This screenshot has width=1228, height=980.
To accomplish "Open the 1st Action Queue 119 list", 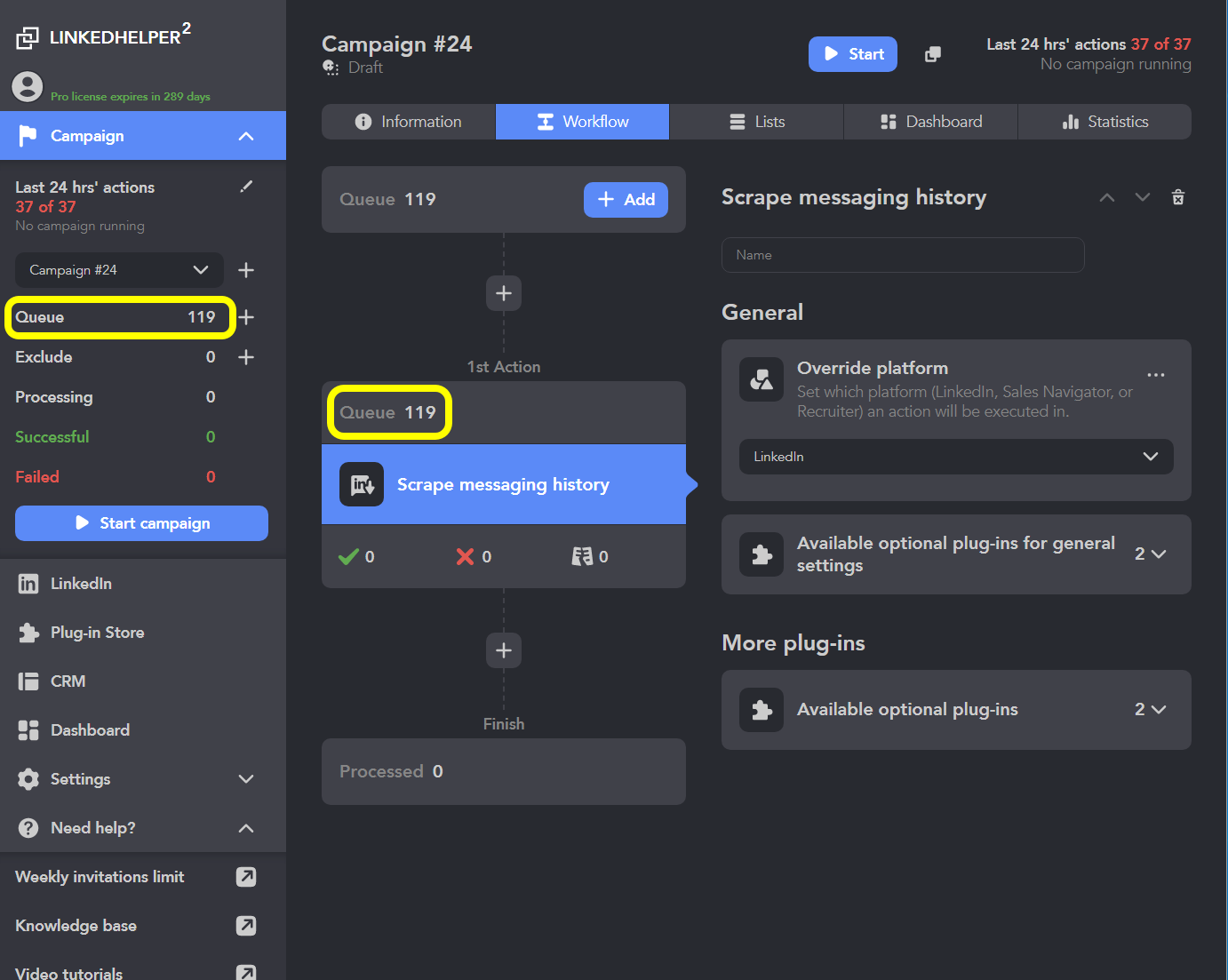I will pos(389,412).
